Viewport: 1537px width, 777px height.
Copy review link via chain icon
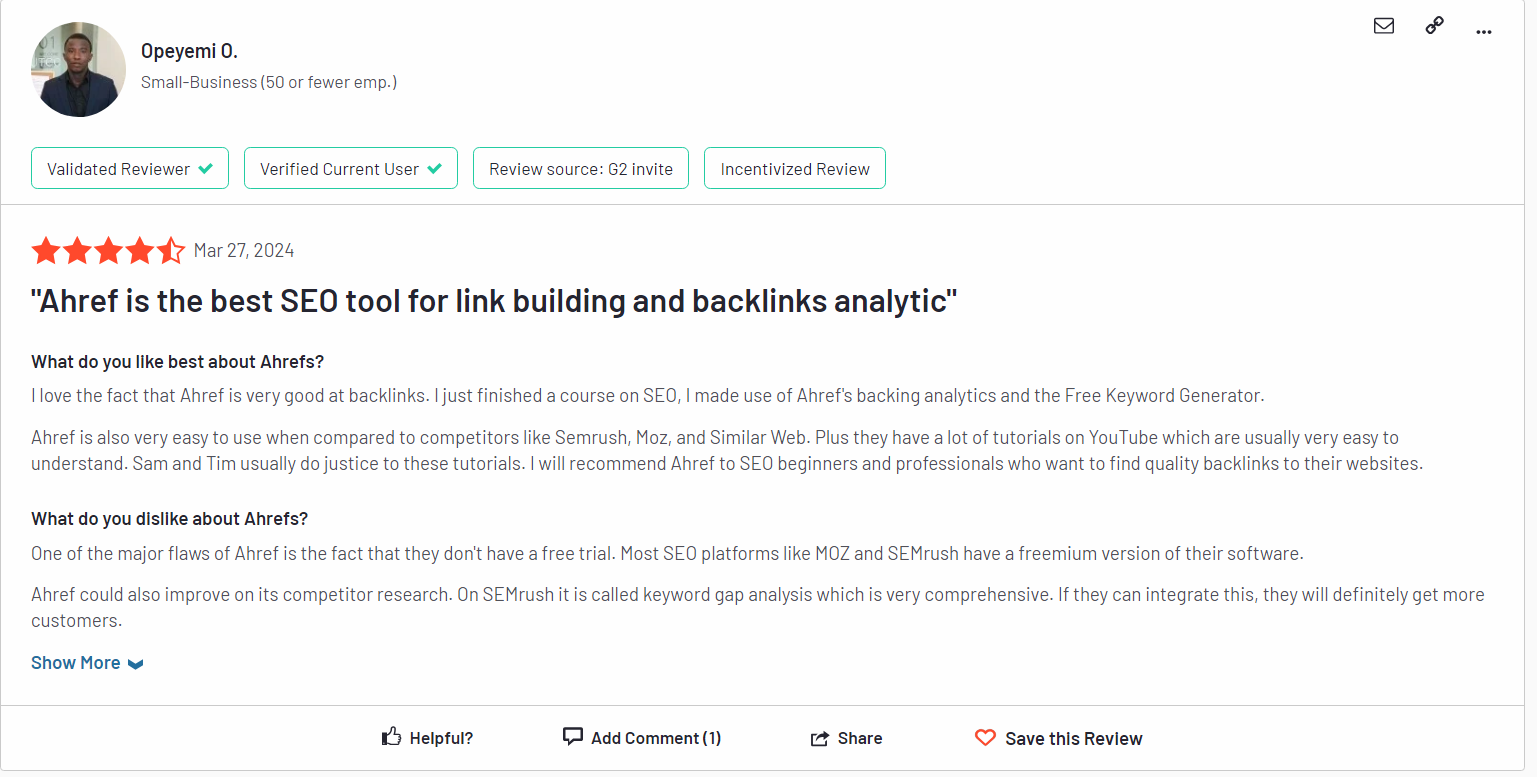pos(1435,26)
